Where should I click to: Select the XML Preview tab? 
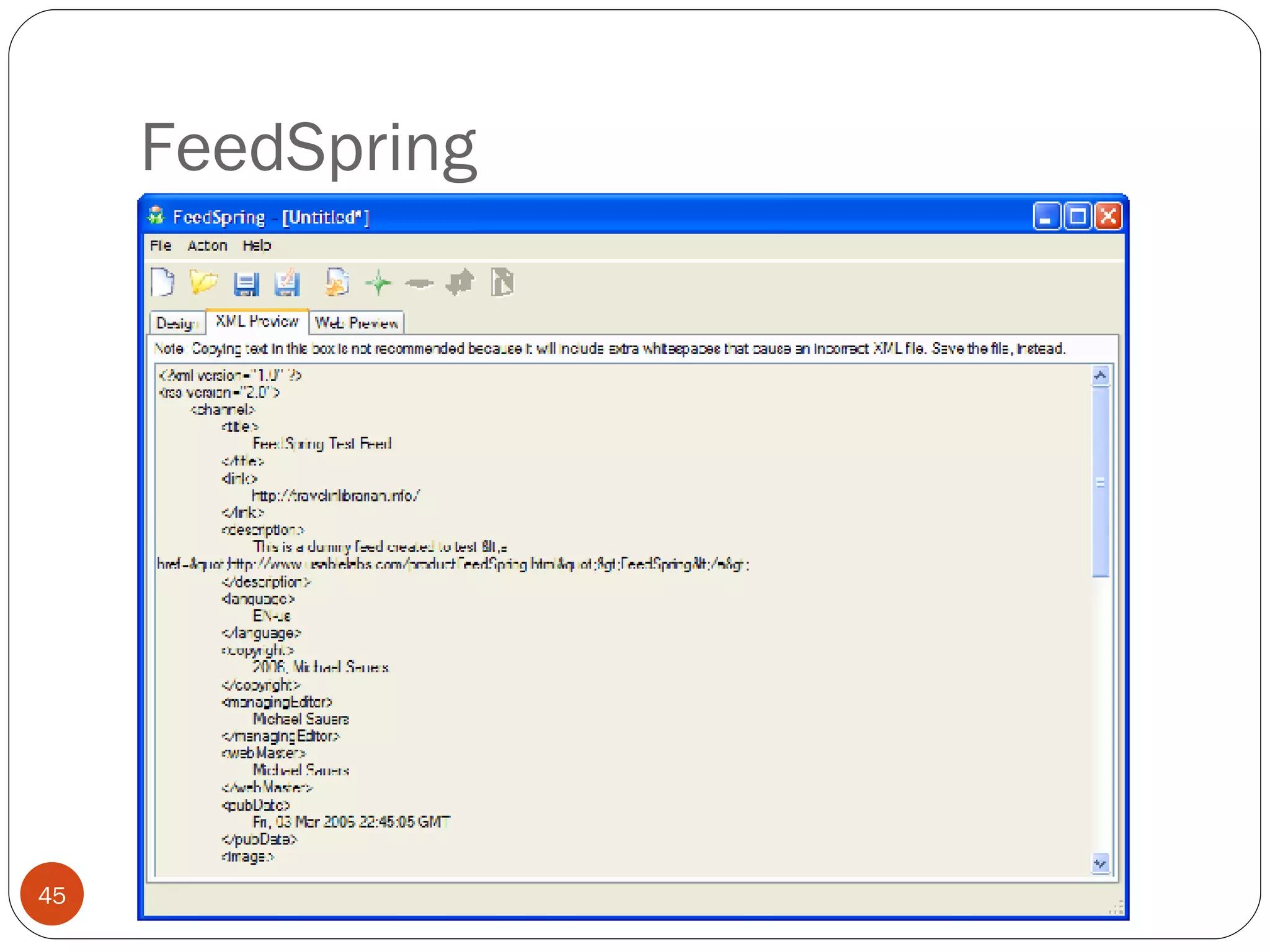(257, 322)
